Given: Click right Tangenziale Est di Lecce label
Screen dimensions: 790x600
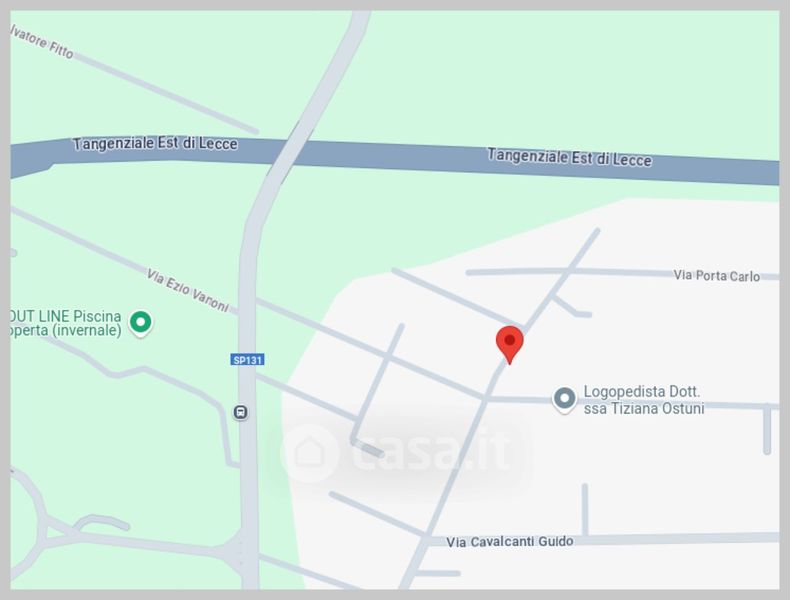Looking at the screenshot, I should [x=569, y=157].
